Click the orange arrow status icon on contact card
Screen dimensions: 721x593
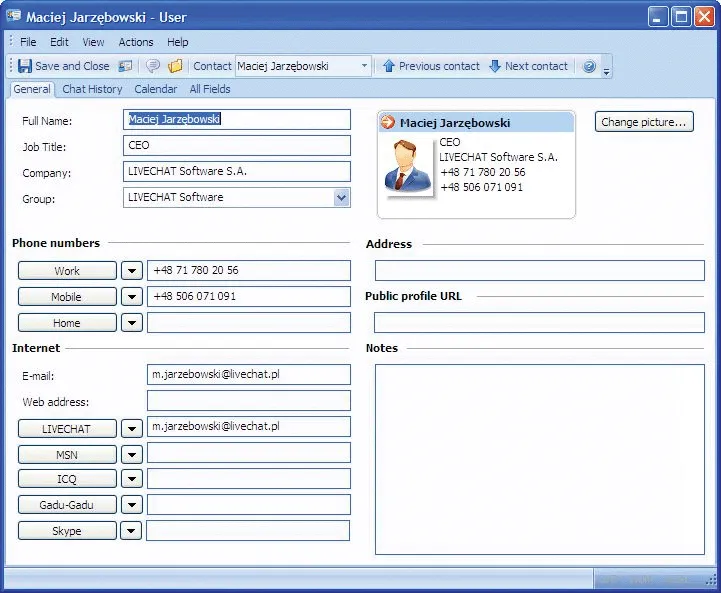click(x=388, y=122)
